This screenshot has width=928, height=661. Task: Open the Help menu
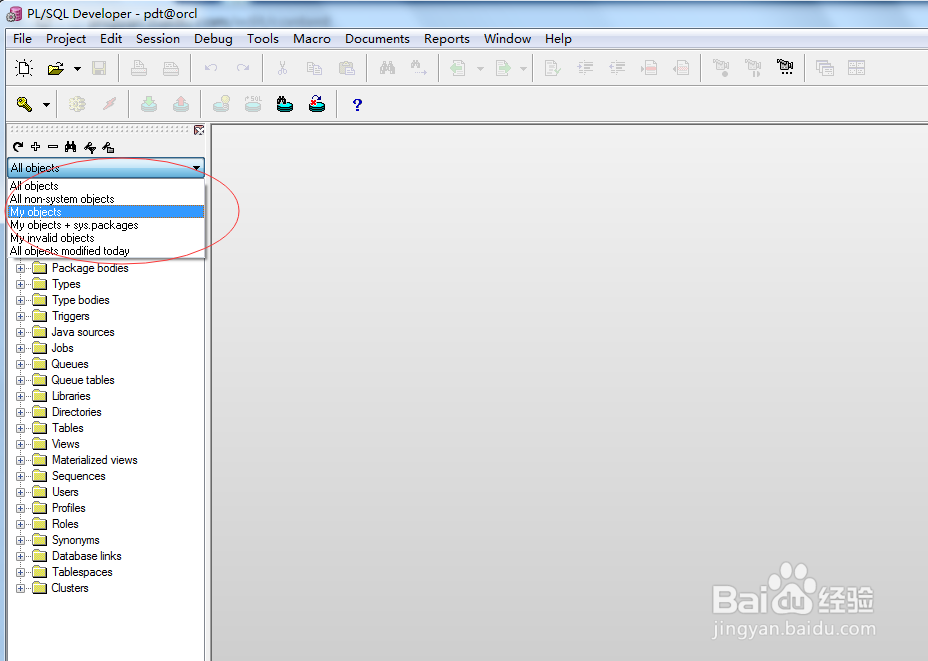point(558,38)
